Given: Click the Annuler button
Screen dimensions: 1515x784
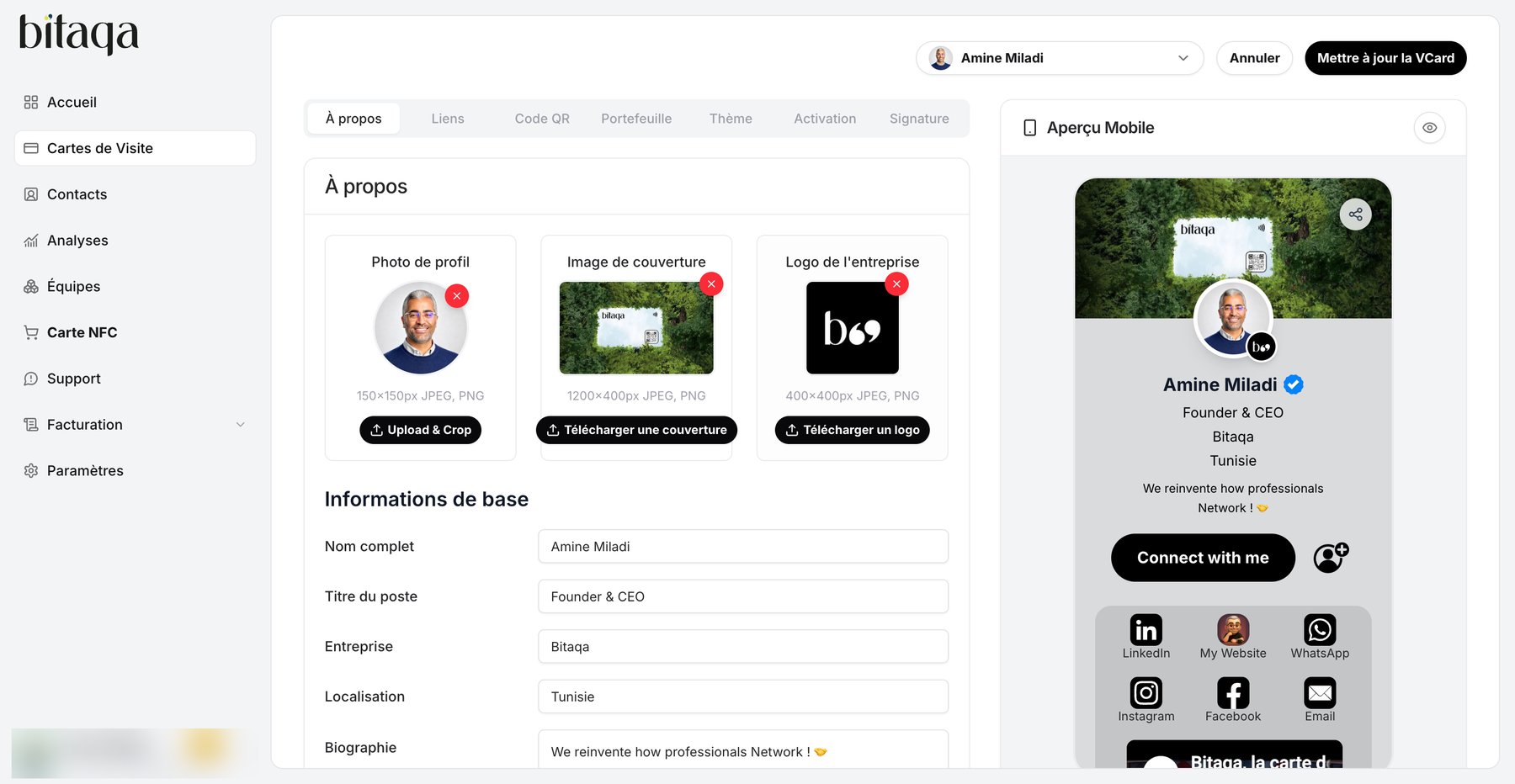Looking at the screenshot, I should pos(1254,58).
